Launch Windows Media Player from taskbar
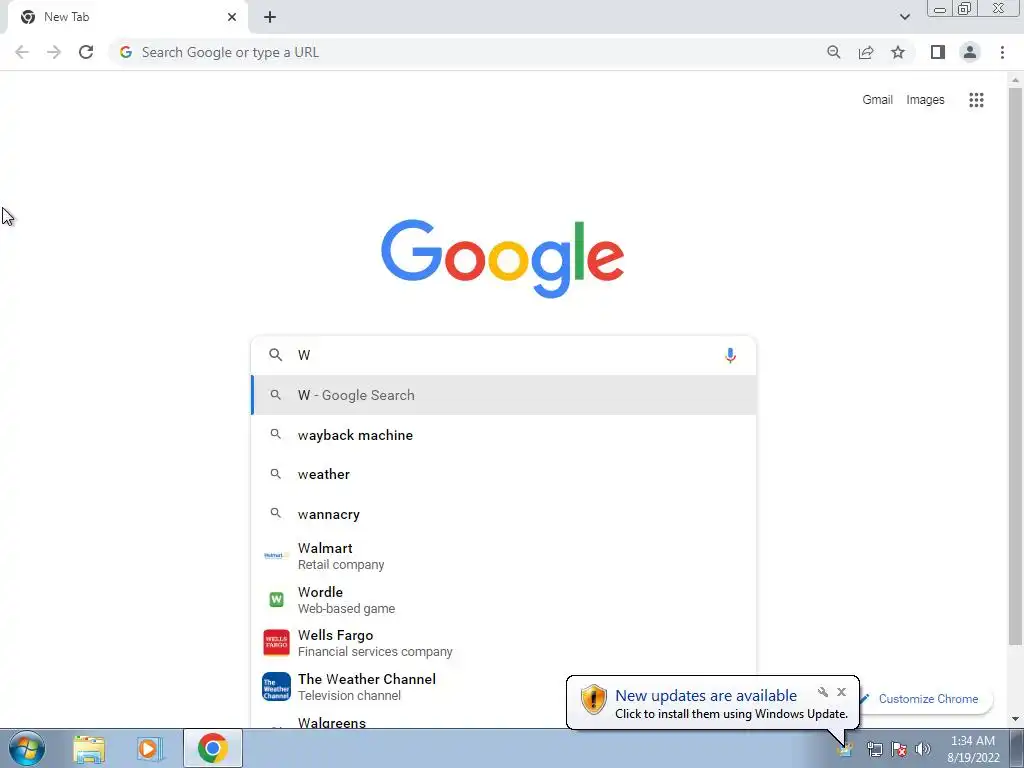 click(x=149, y=748)
